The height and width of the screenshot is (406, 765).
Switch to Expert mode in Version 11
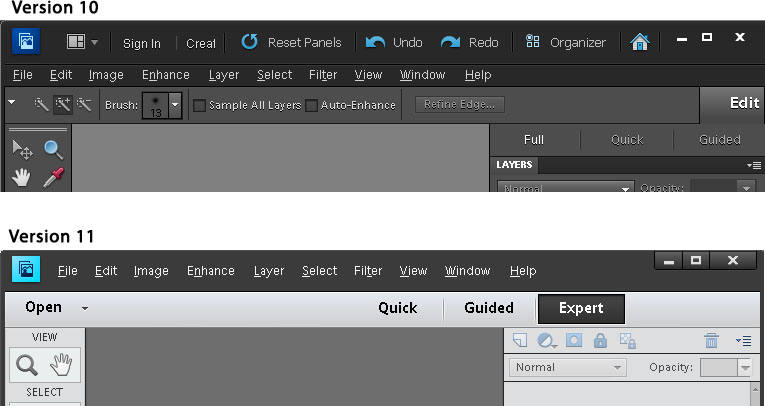(581, 308)
